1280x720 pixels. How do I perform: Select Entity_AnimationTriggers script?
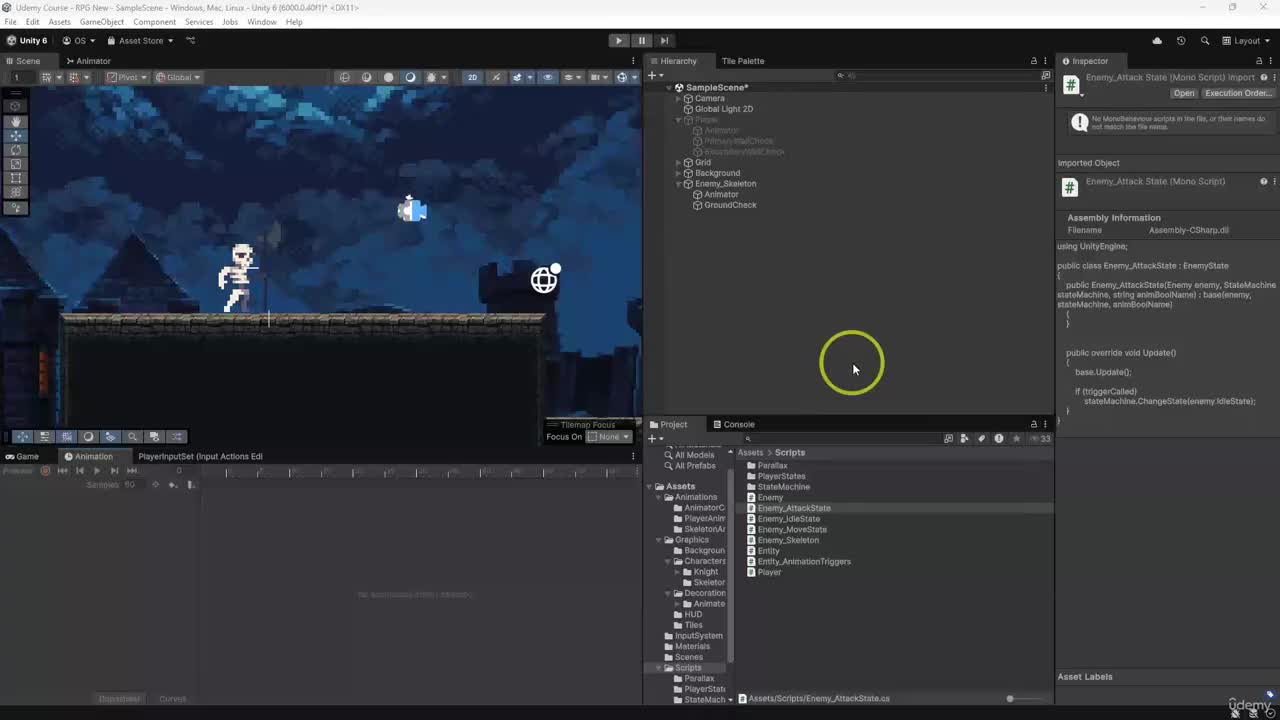pos(804,562)
